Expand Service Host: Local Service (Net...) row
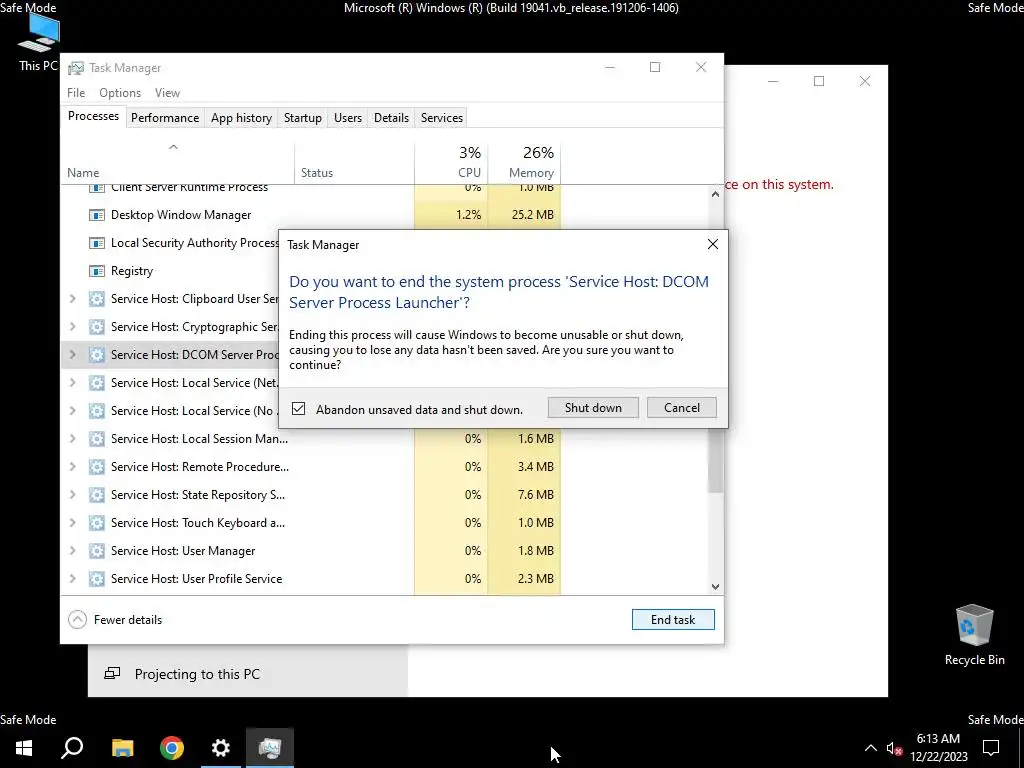1024x768 pixels. 72,383
